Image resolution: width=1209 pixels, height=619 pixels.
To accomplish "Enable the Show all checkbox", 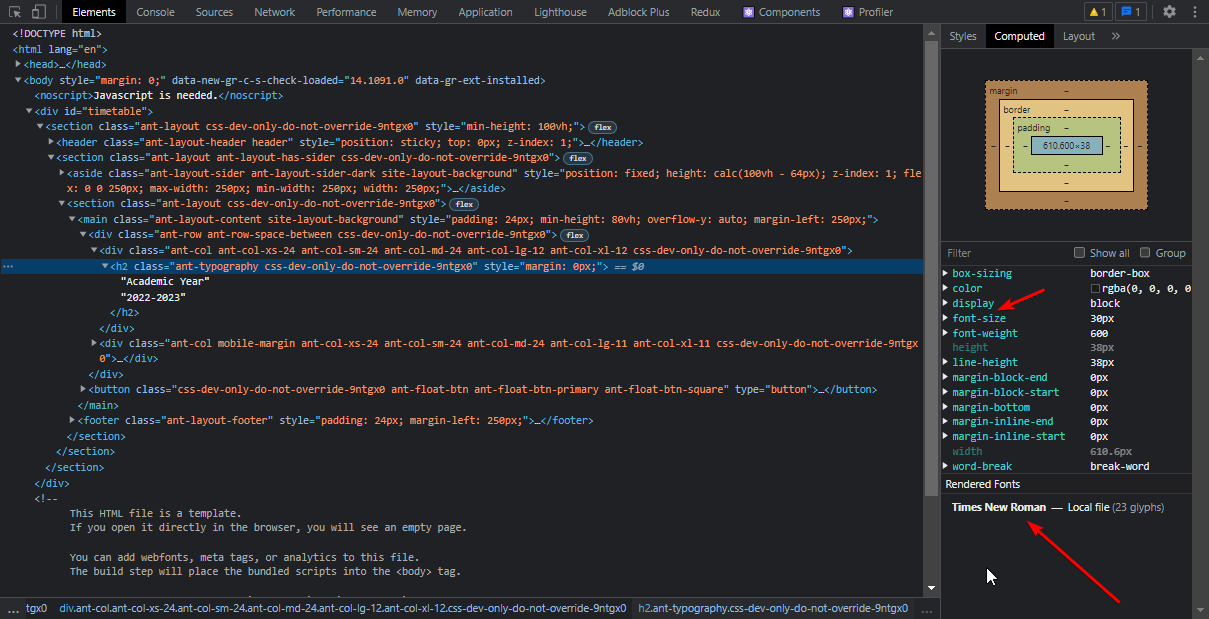I will pyautogui.click(x=1079, y=253).
